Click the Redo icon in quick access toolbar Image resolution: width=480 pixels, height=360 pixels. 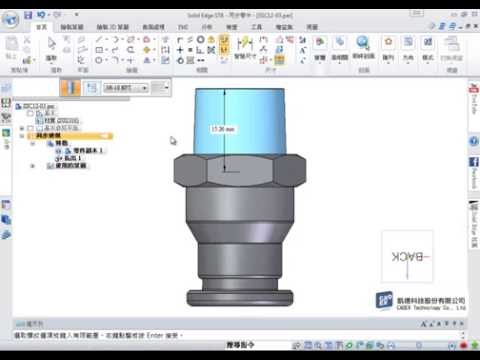click(x=57, y=15)
